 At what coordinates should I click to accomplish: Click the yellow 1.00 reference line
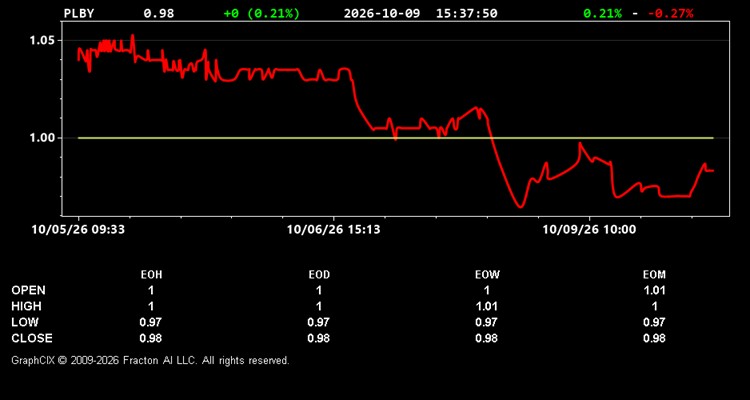point(396,138)
